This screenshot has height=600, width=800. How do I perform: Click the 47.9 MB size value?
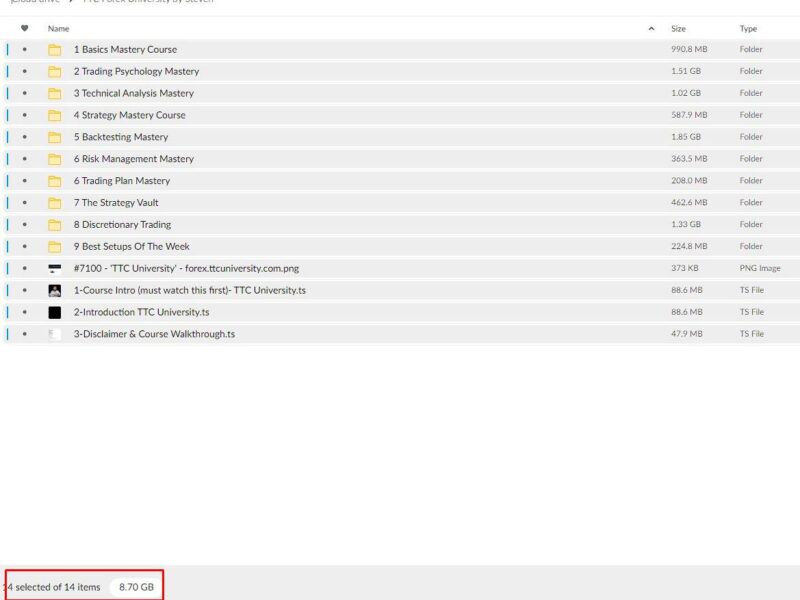pyautogui.click(x=687, y=334)
